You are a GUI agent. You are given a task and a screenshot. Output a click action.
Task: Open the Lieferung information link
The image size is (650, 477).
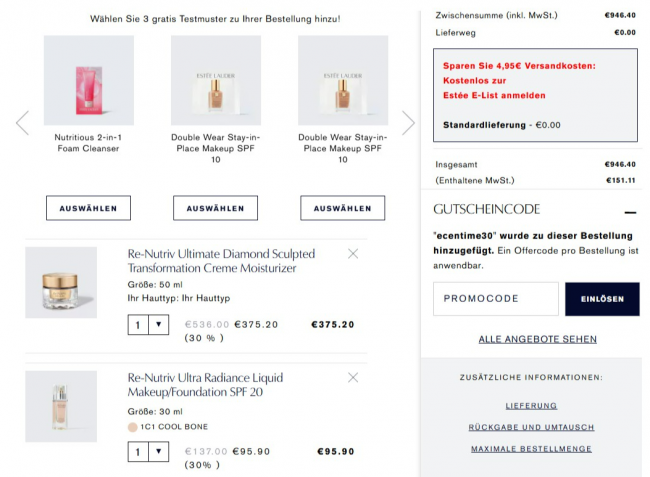(x=531, y=406)
